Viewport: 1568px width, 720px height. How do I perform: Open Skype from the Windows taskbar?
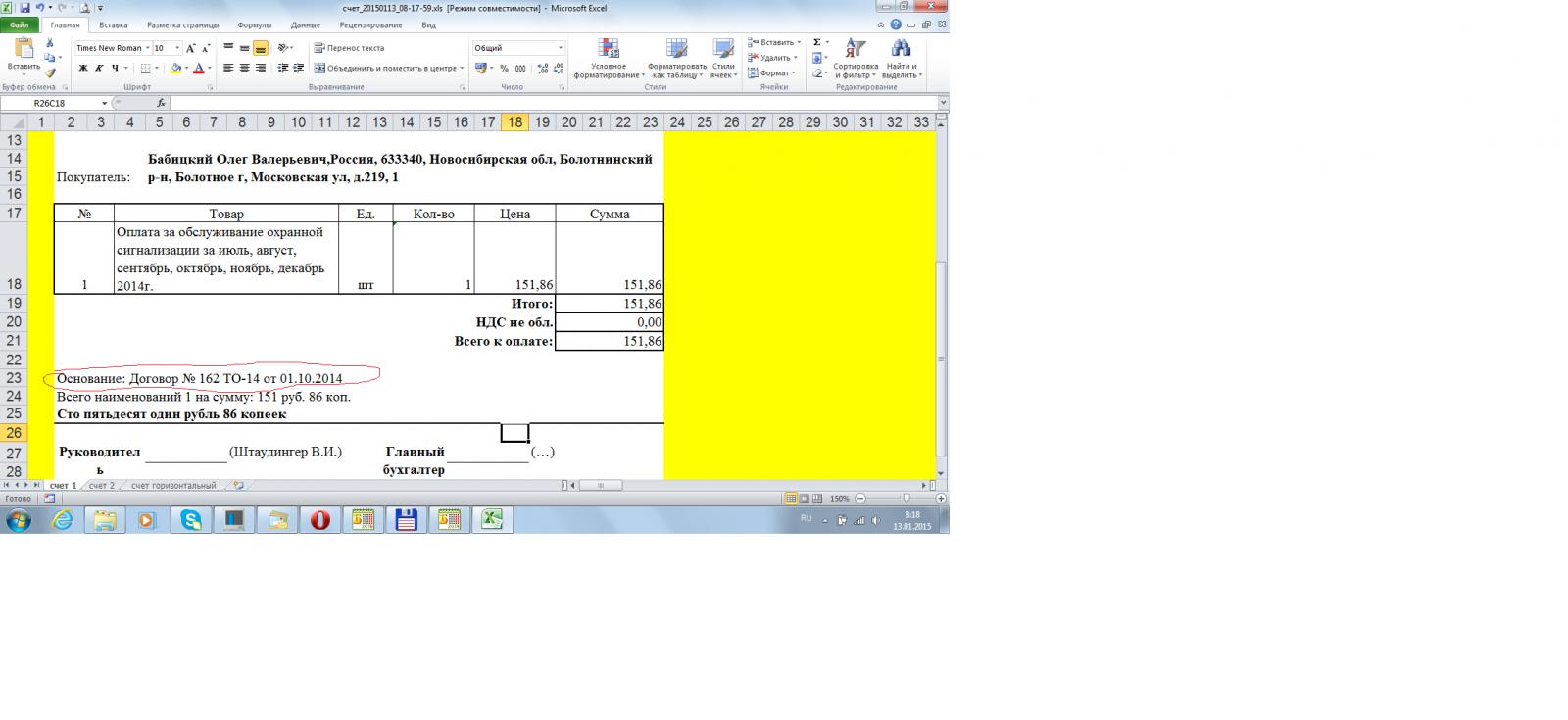(x=191, y=520)
